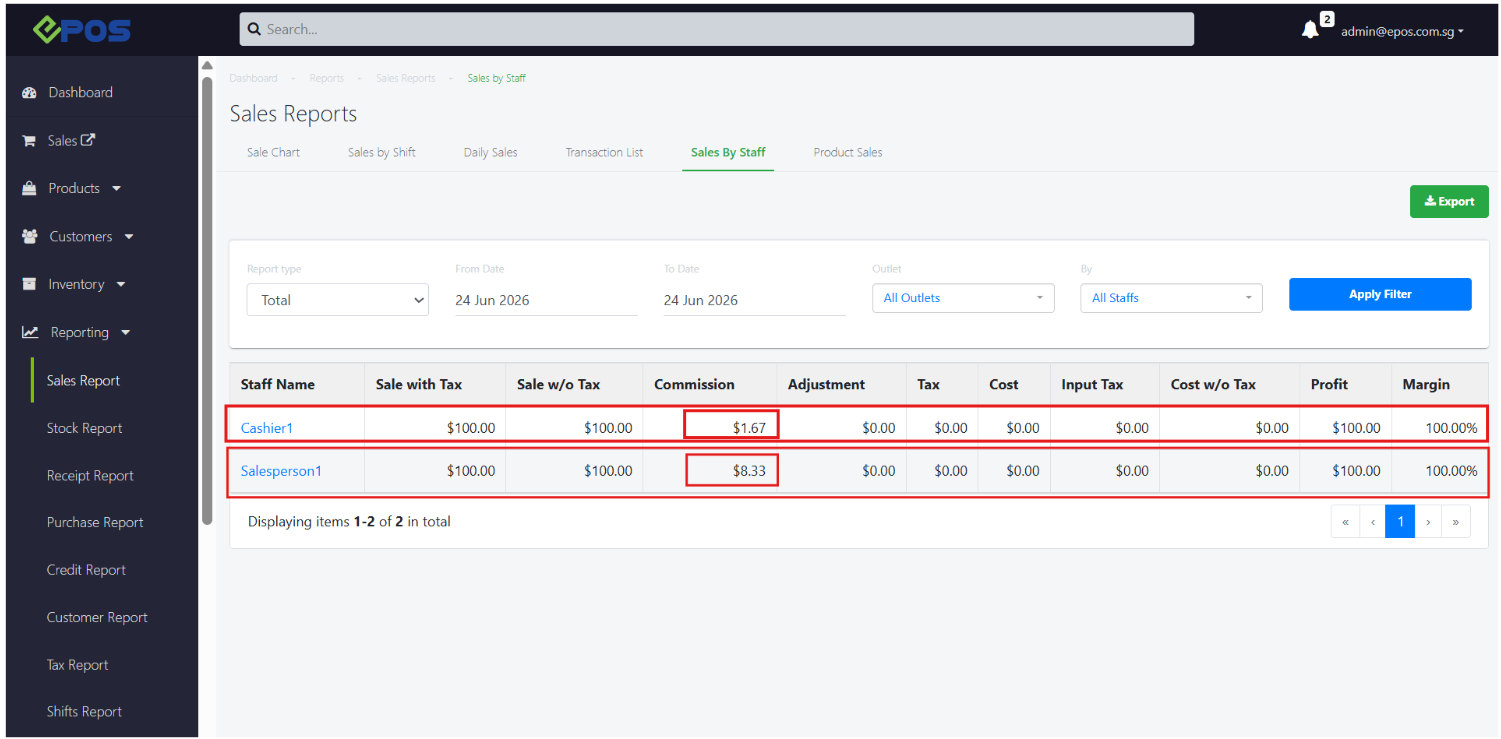Expand the Inventory submenu
1501x739 pixels.
[121, 284]
